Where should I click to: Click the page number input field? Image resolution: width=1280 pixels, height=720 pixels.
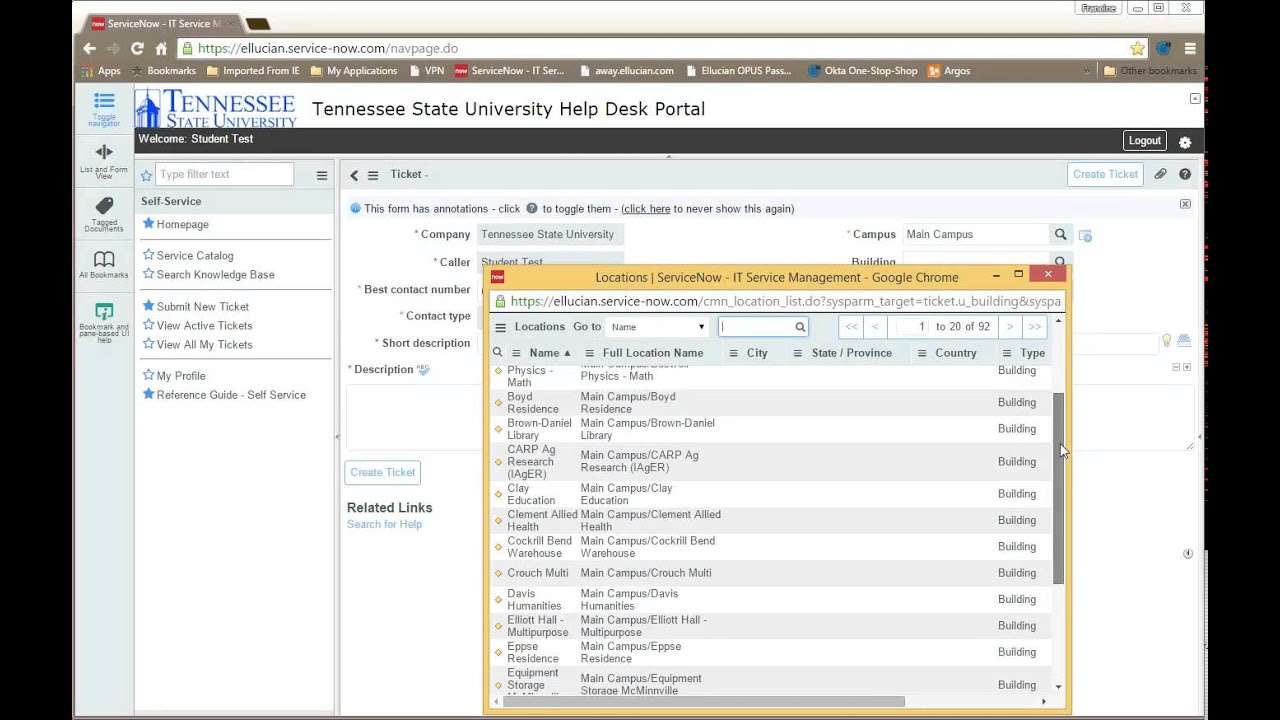click(x=911, y=327)
